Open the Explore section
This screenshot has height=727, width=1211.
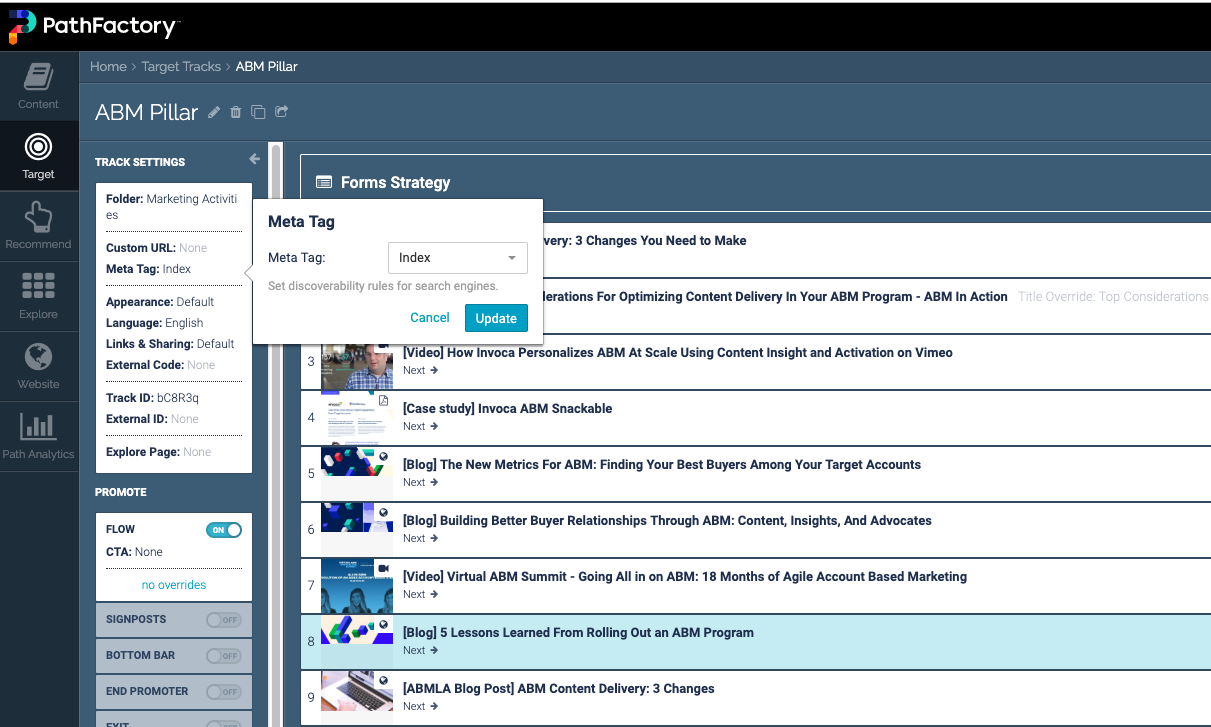pos(39,296)
